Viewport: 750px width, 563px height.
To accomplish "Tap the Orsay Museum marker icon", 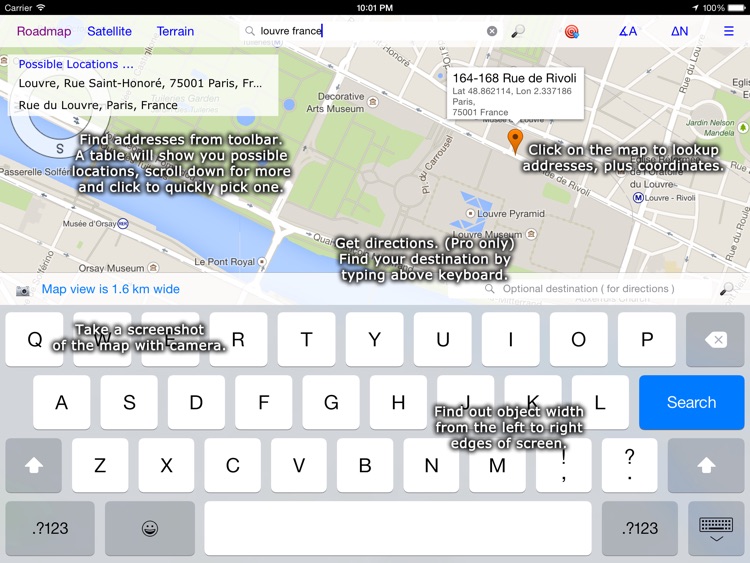I will pyautogui.click(x=153, y=267).
